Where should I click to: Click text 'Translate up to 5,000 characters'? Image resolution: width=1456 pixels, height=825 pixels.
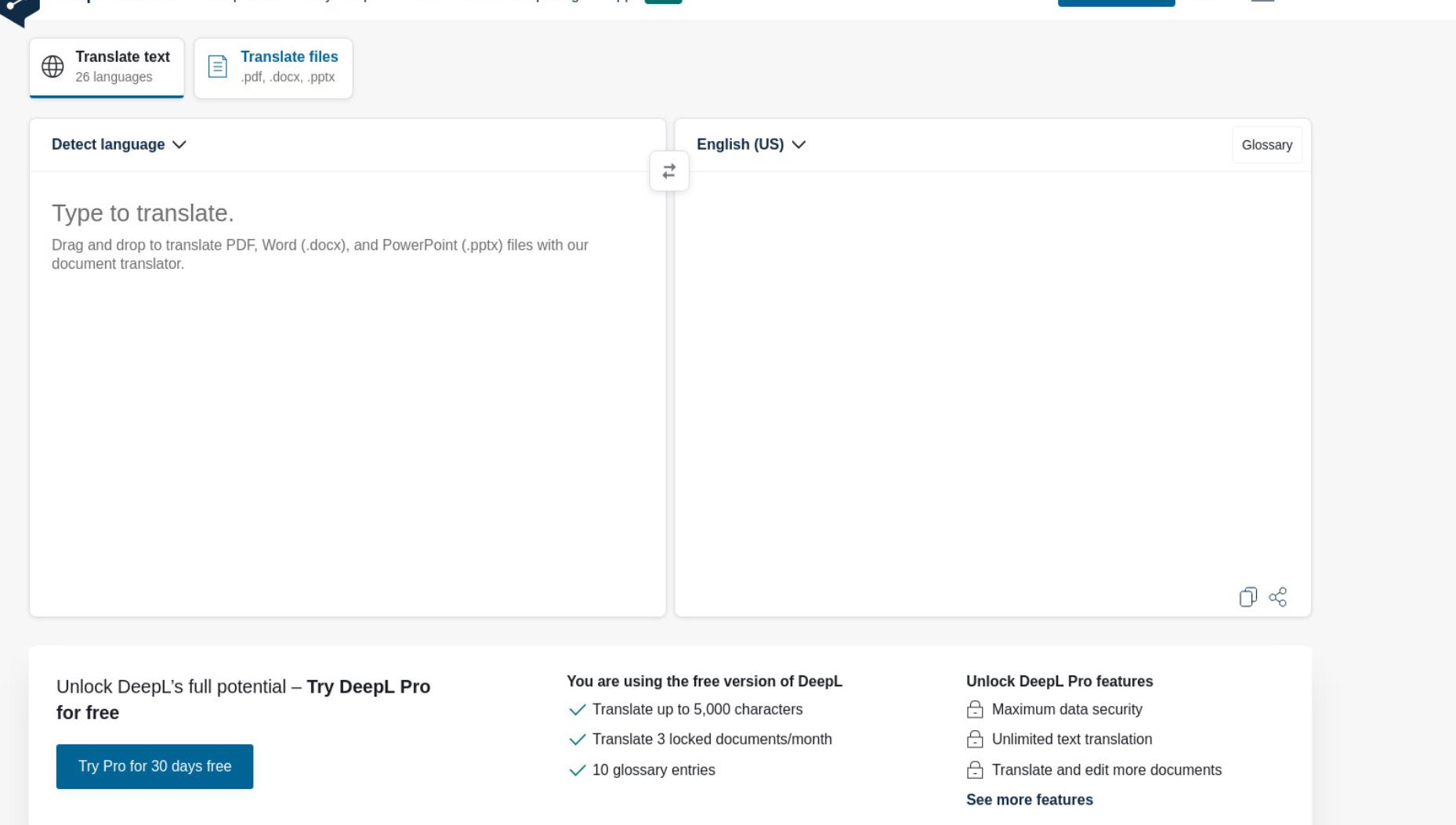click(x=697, y=709)
